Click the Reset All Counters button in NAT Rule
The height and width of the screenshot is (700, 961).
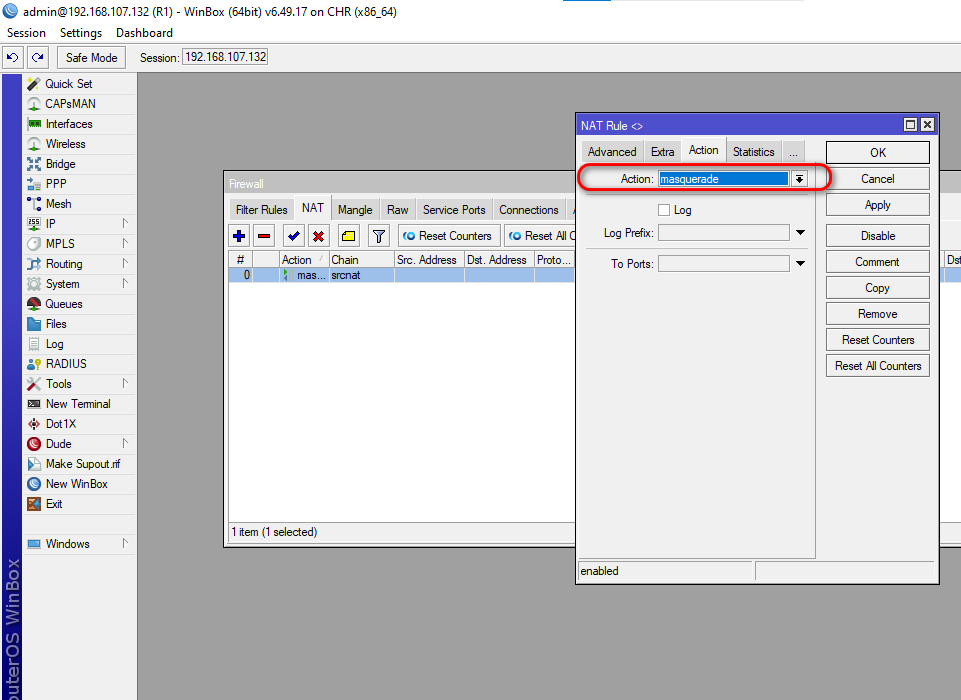[877, 366]
